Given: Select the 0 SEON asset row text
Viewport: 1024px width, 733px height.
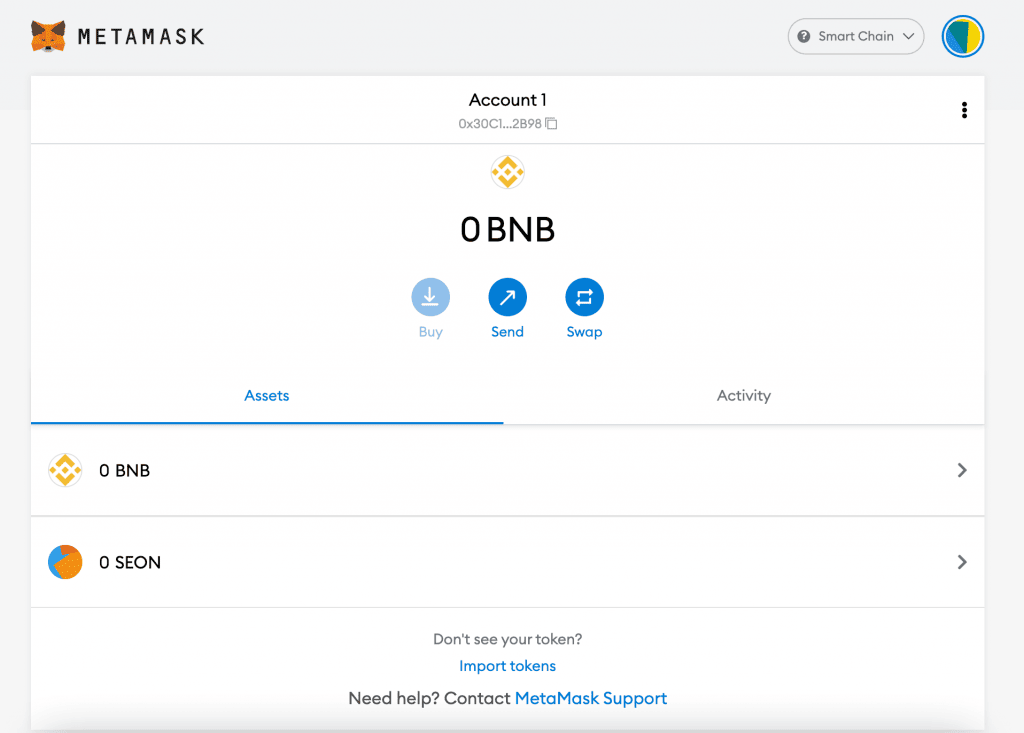Looking at the screenshot, I should (x=130, y=562).
